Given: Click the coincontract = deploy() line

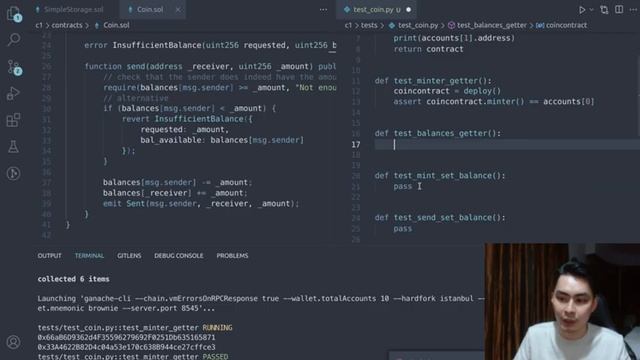Looking at the screenshot, I should coord(447,91).
